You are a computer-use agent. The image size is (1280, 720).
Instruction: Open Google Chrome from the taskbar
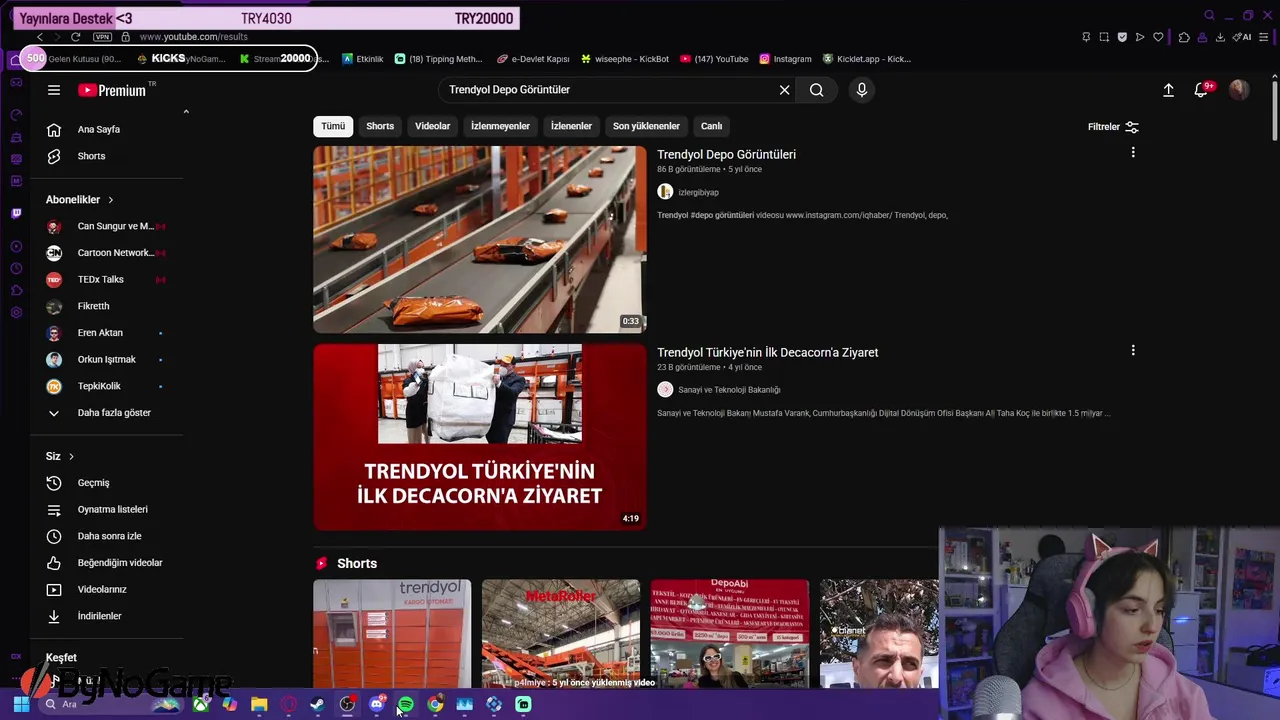click(x=435, y=705)
